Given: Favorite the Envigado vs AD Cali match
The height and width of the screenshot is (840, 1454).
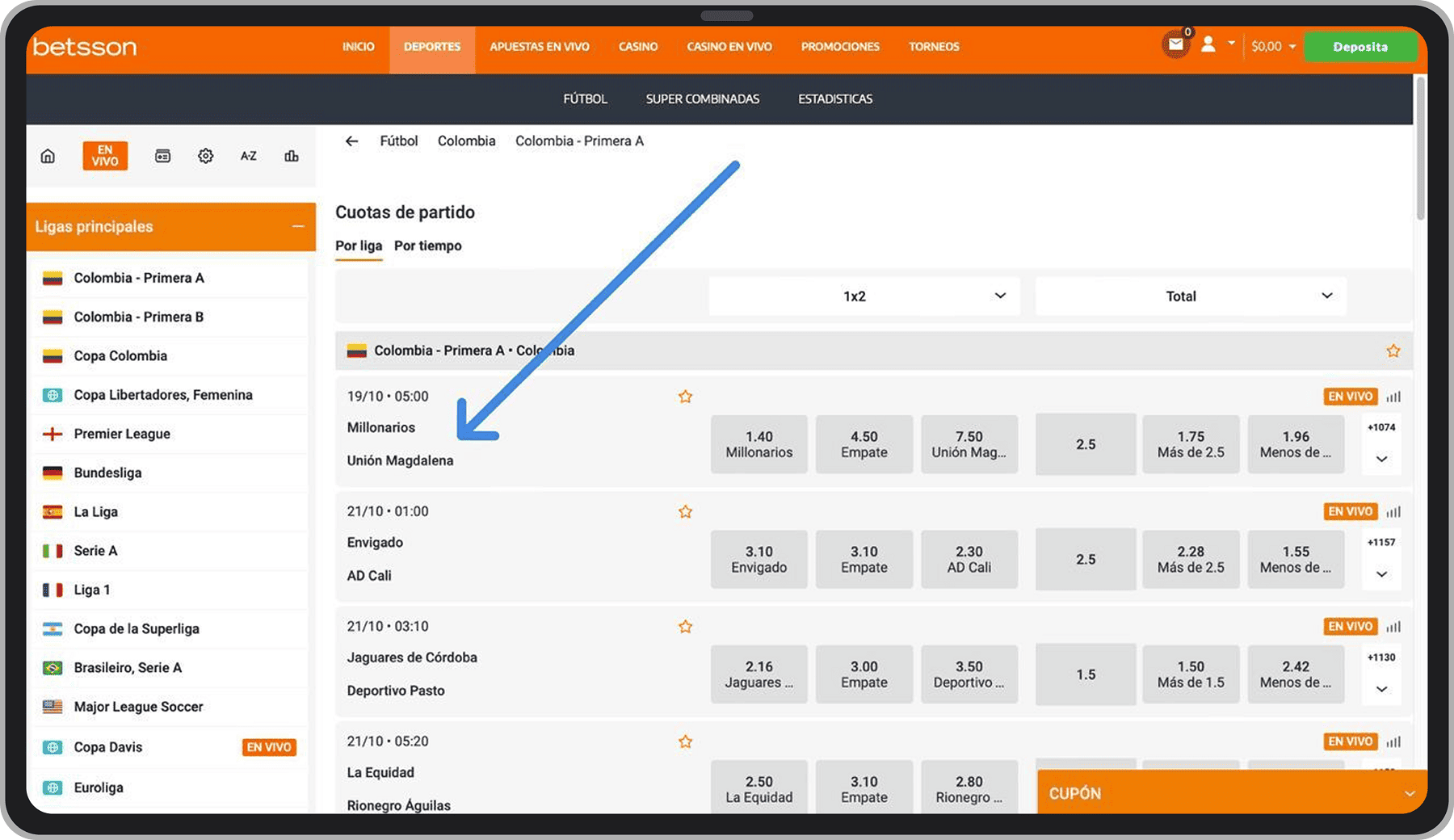Looking at the screenshot, I should point(685,511).
